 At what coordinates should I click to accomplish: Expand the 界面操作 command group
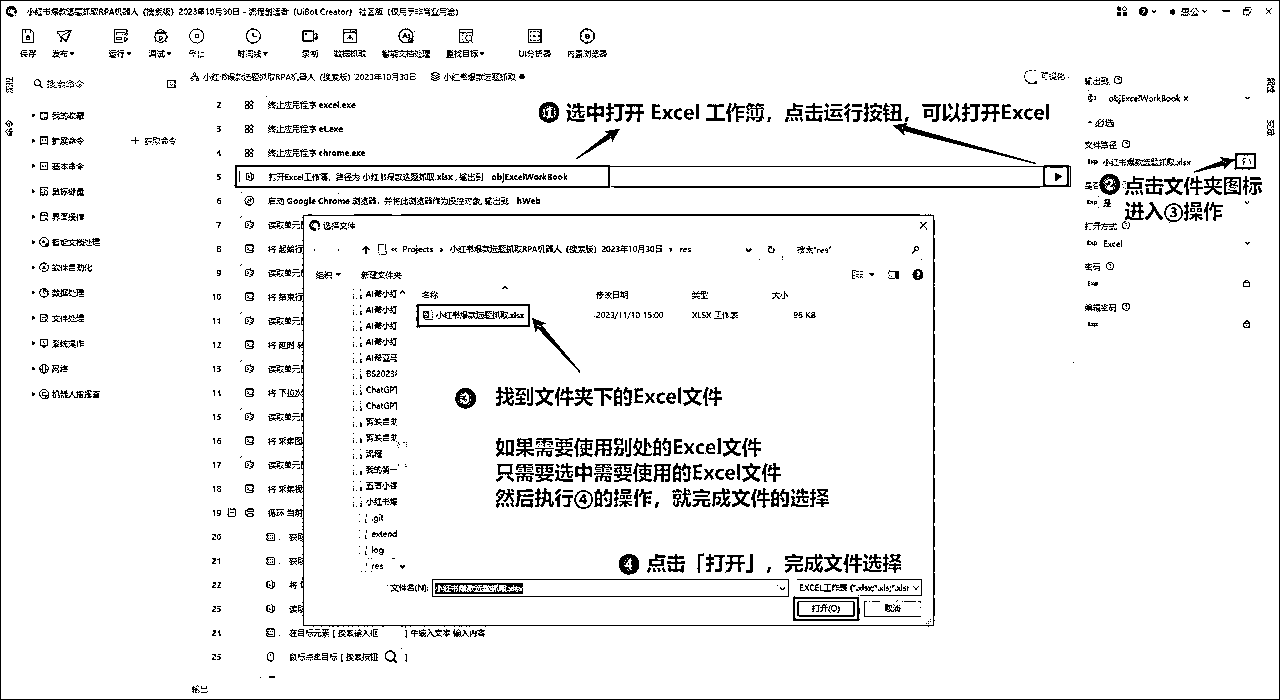(33, 217)
